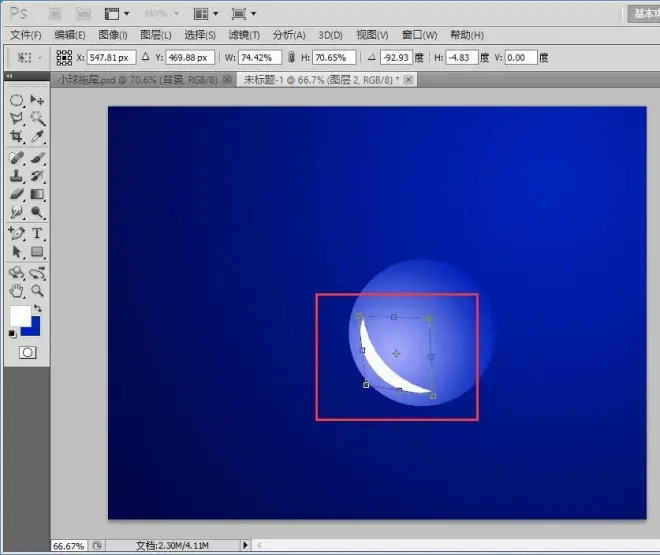Click the reference point location grid

(64, 58)
